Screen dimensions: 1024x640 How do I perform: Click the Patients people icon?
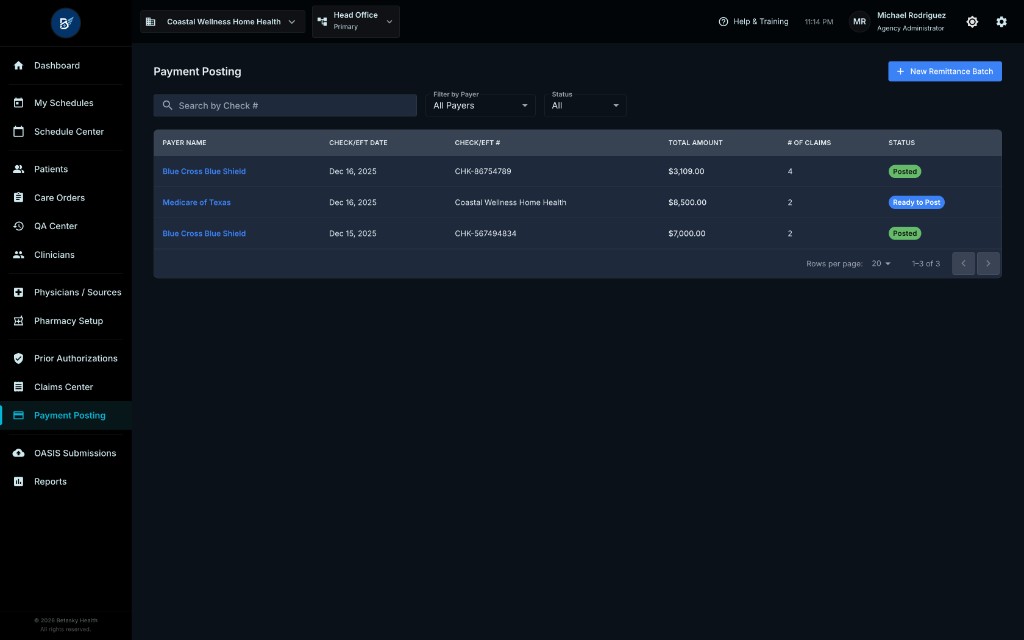coord(18,168)
